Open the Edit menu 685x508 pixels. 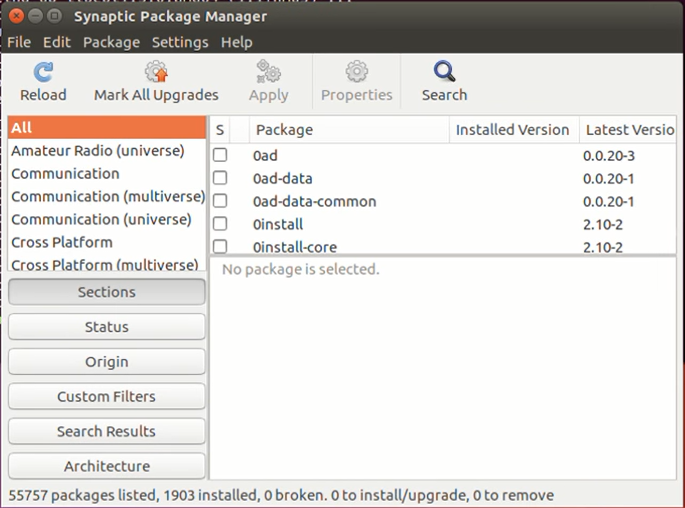coord(57,42)
